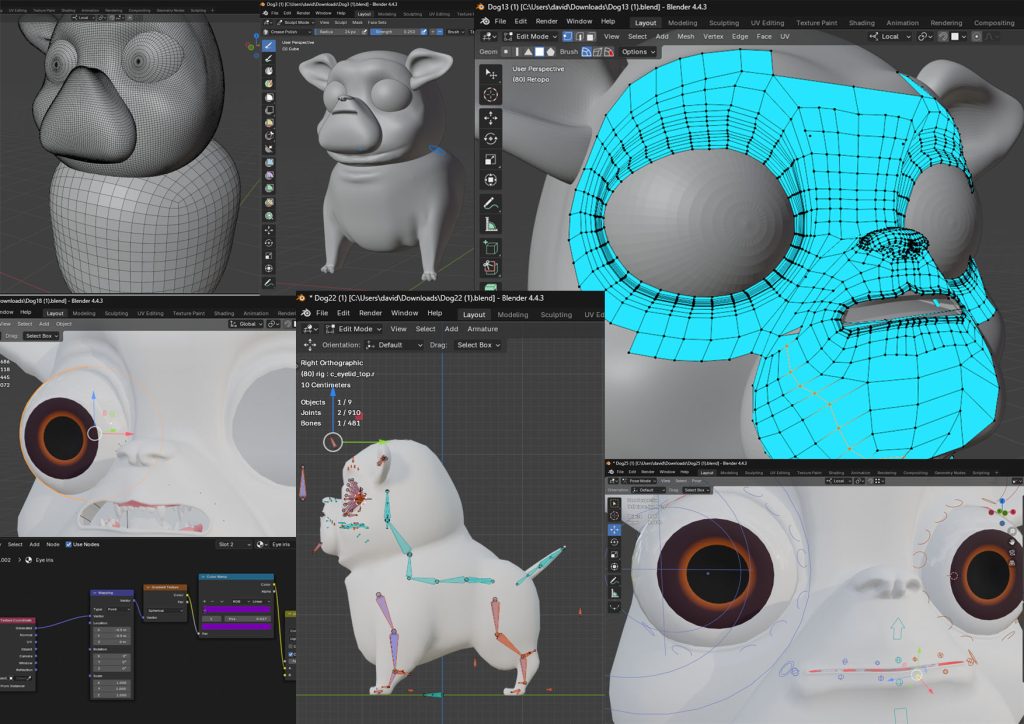This screenshot has height=724, width=1024.
Task: Select the Move tool in Dog25 toolbar
Action: click(x=615, y=529)
